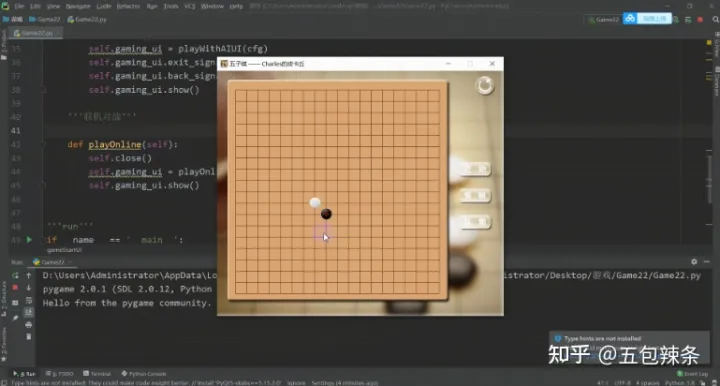Viewport: 720px width, 386px height.
Task: Click up arrow in Run panel toolbar
Action: (28, 275)
